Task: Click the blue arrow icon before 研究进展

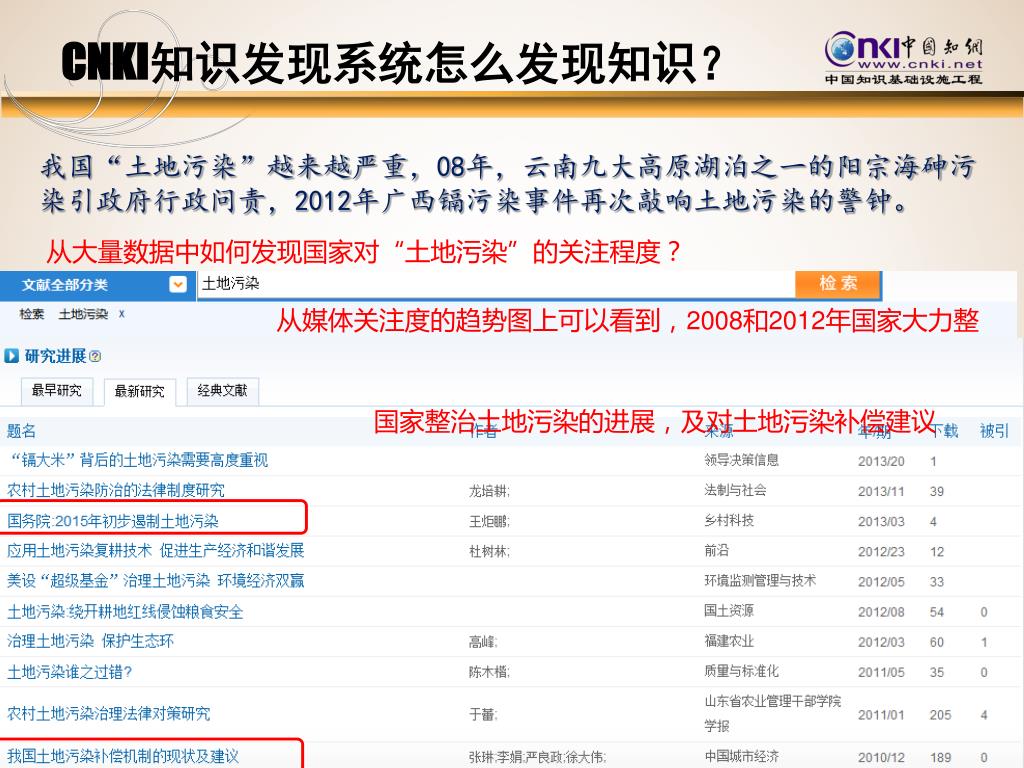Action: [x=11, y=356]
